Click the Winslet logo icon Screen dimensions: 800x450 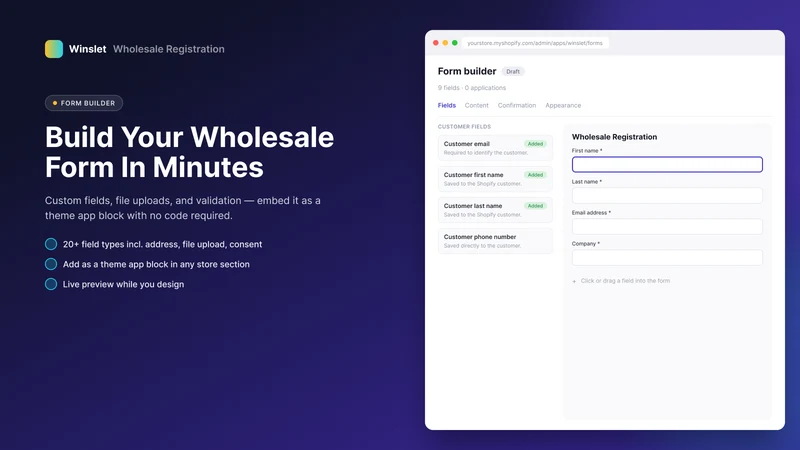[x=54, y=49]
